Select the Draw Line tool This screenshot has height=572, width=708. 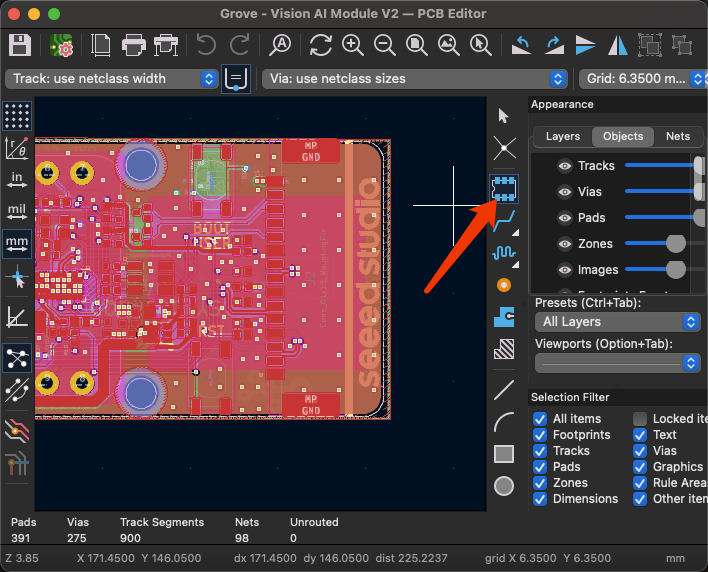pyautogui.click(x=504, y=390)
